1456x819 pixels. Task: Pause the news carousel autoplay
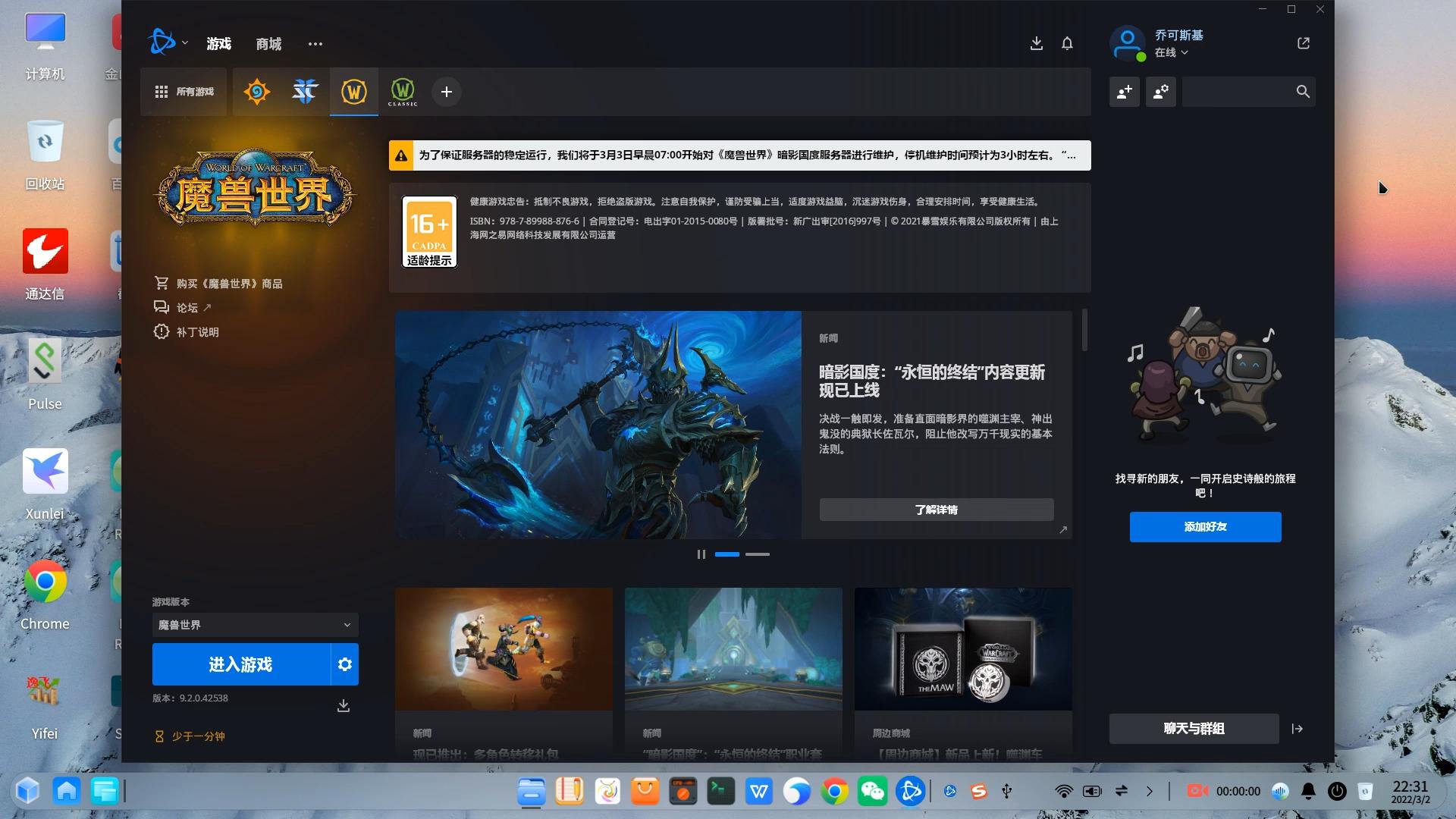coord(701,554)
